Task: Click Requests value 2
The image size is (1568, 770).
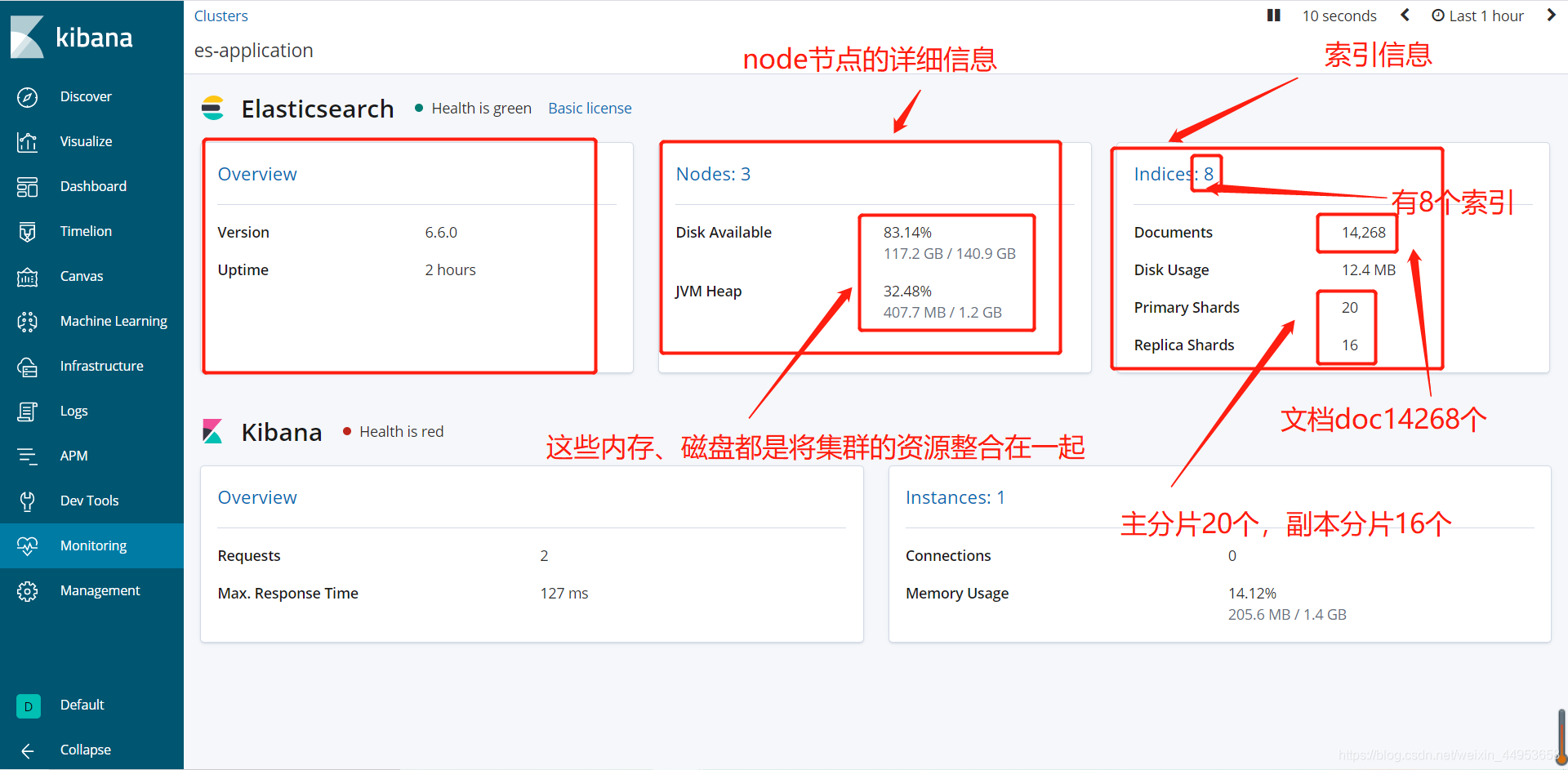Action: tap(544, 556)
